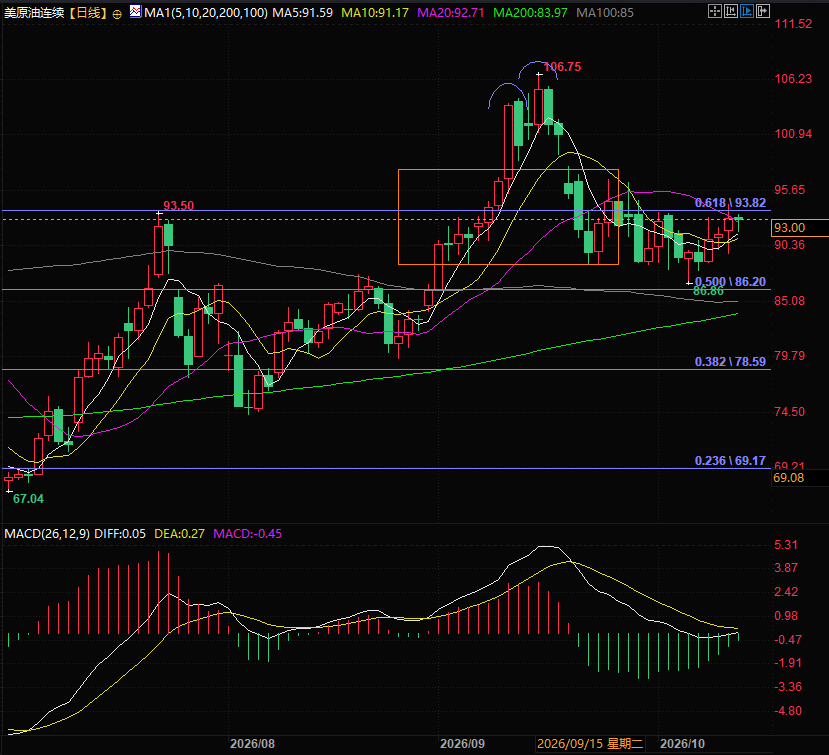Click the small circle-cross icon beside 日线

(x=117, y=14)
